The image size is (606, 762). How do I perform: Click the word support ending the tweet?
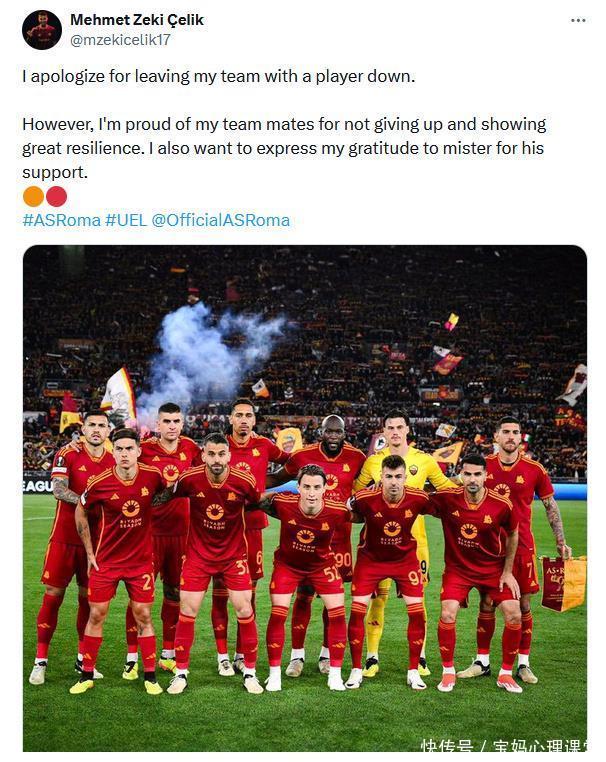[55, 173]
